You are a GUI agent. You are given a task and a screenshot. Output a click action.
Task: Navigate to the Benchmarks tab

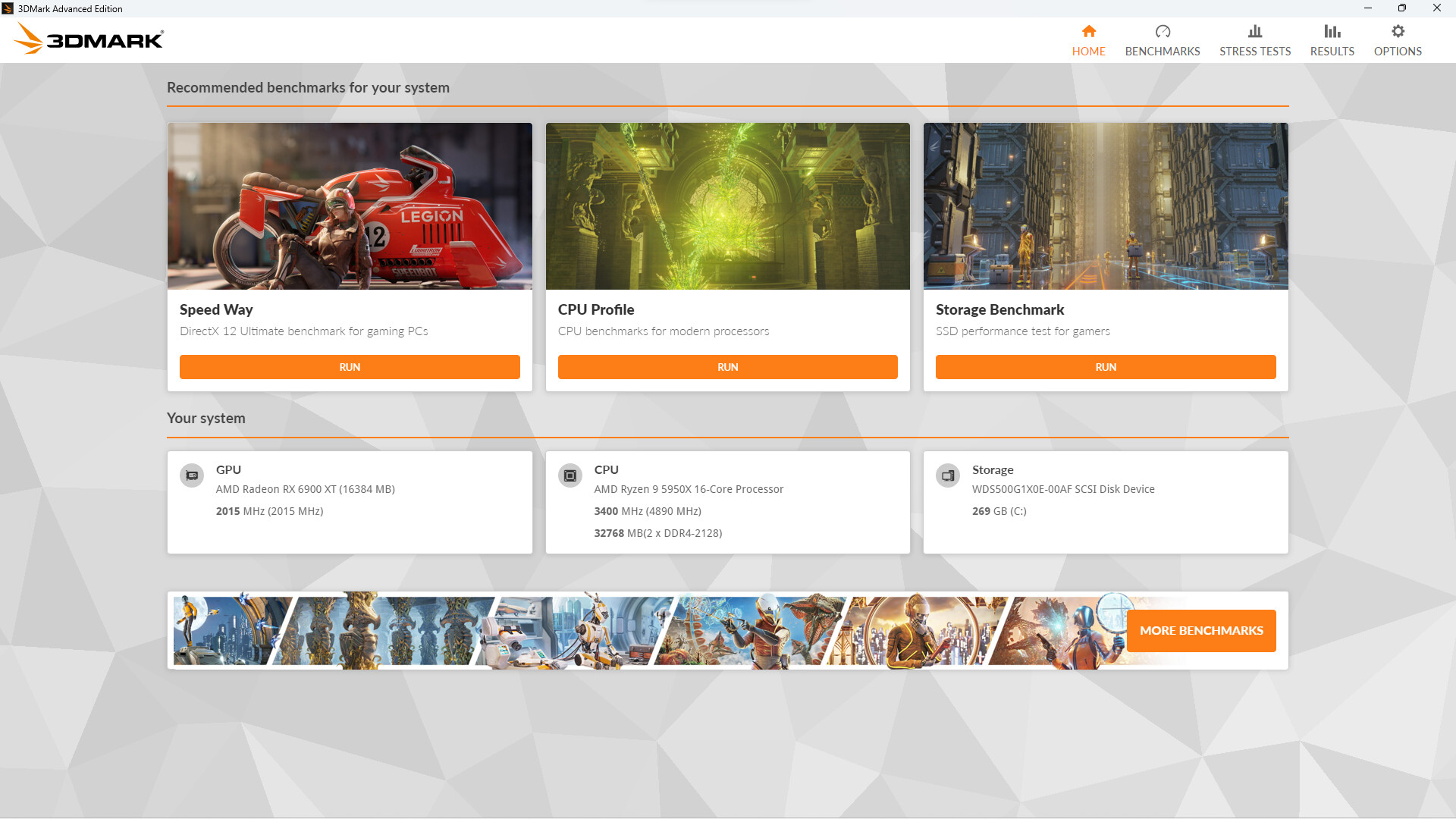(x=1163, y=40)
